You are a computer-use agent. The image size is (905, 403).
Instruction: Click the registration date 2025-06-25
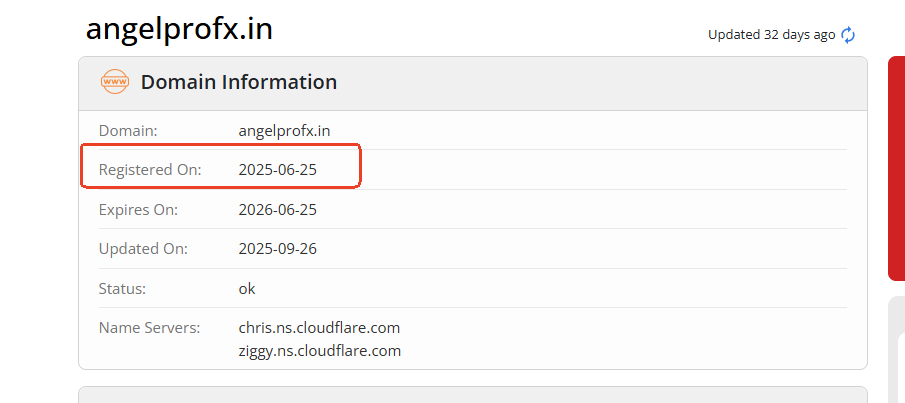click(277, 170)
